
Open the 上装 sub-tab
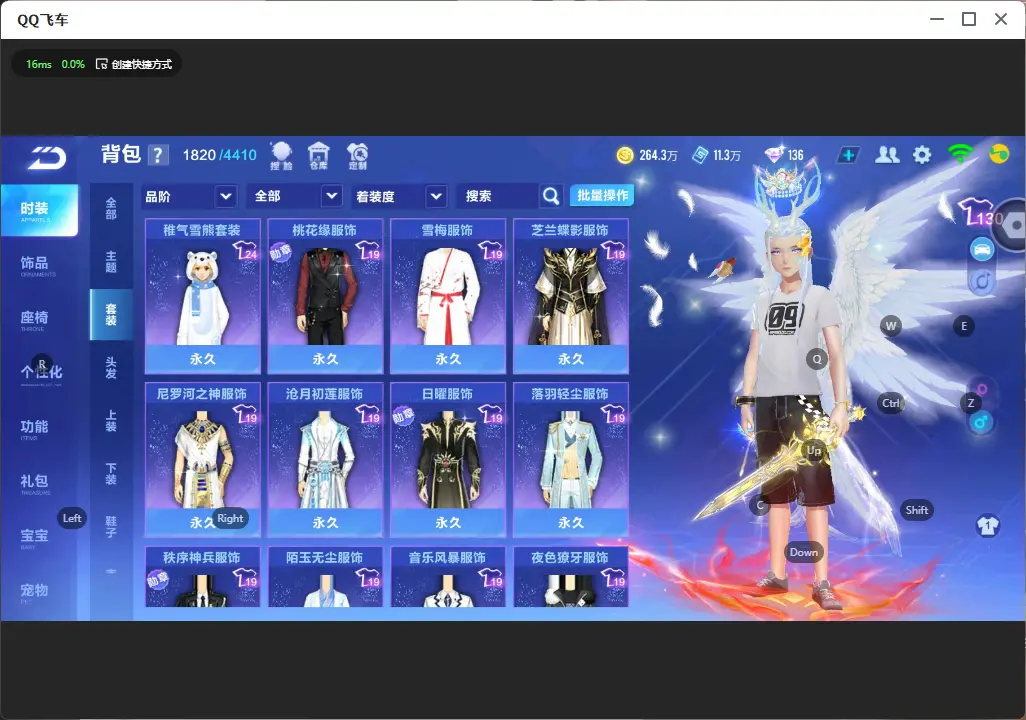(111, 421)
